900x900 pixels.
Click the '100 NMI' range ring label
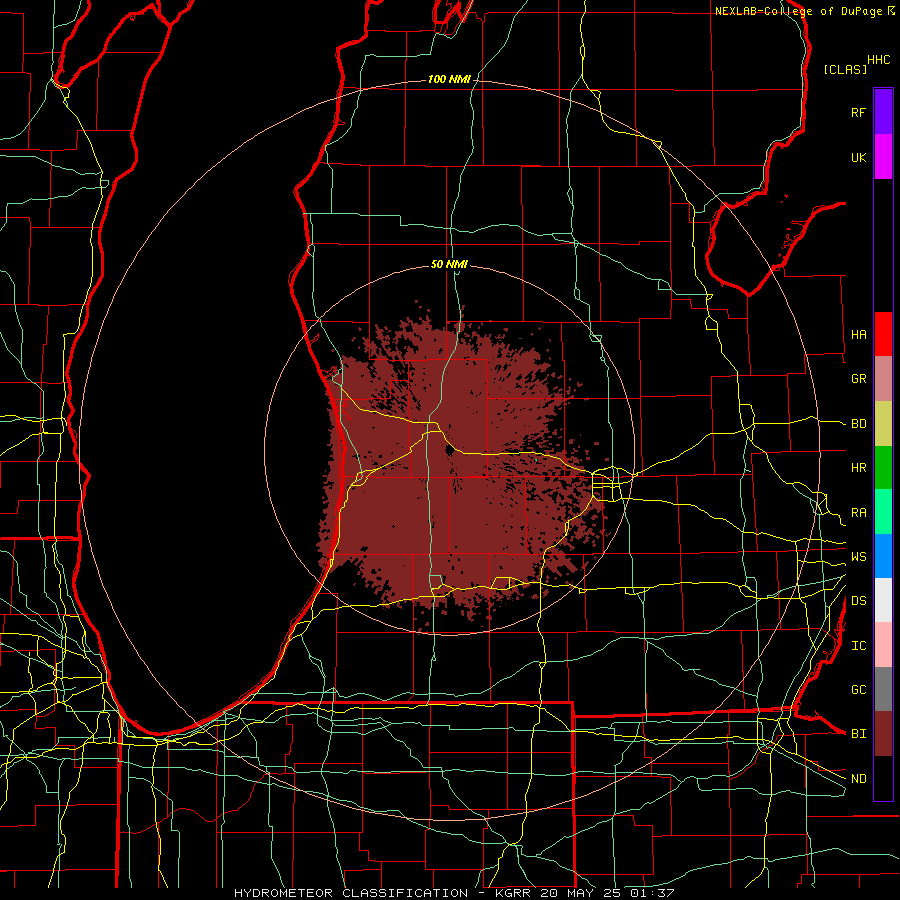449,79
